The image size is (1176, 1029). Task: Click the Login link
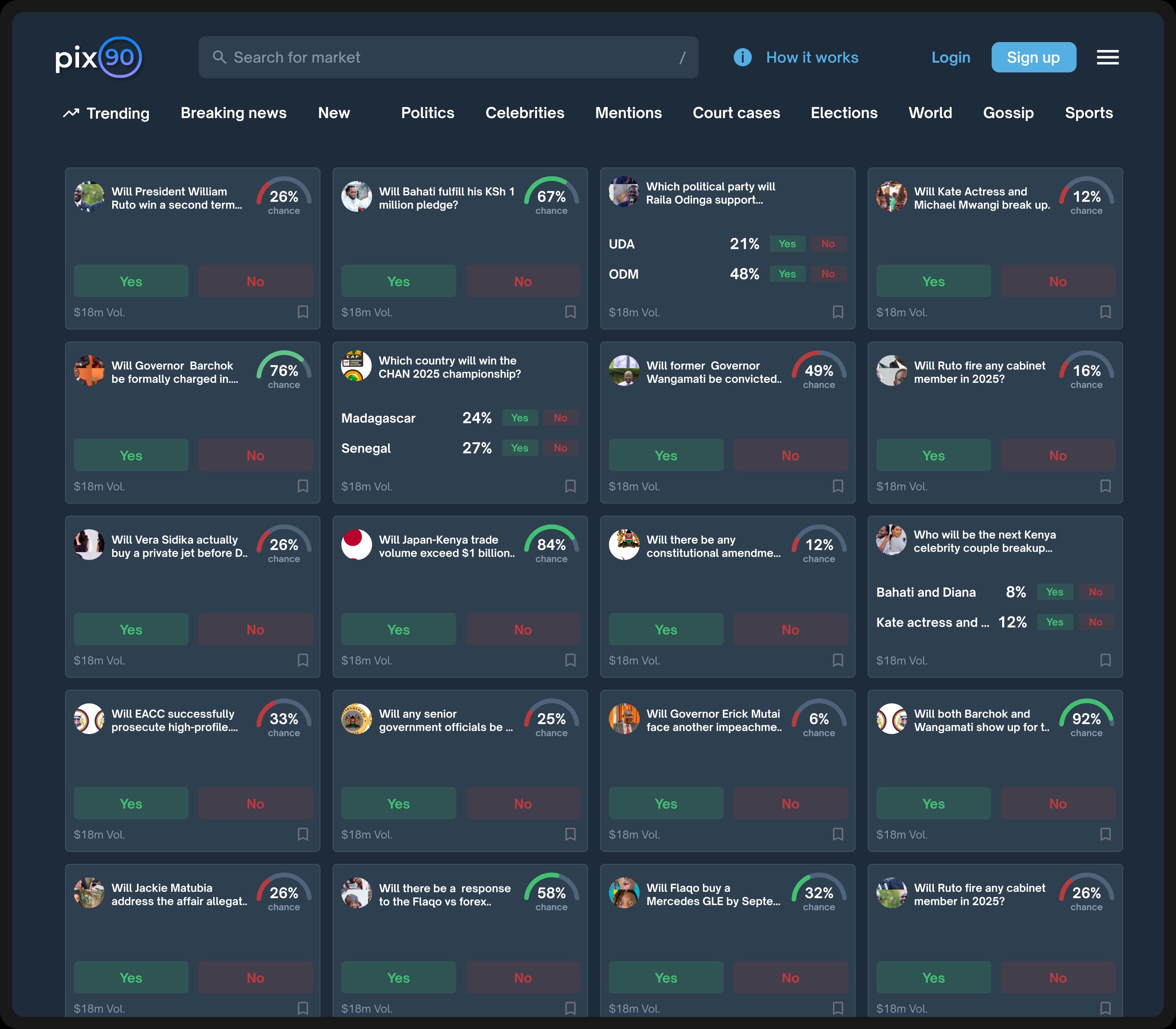(950, 57)
